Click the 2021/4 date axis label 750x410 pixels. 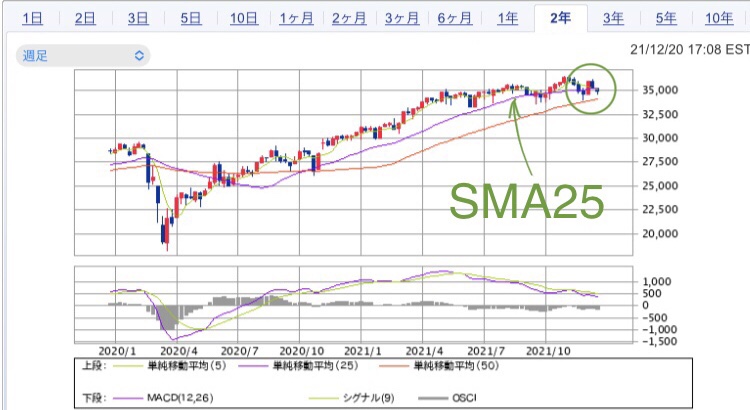pyautogui.click(x=424, y=351)
